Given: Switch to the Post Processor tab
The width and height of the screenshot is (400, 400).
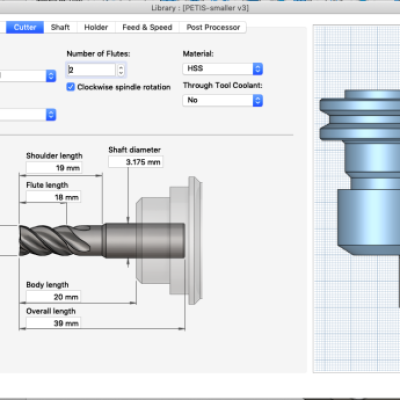Looking at the screenshot, I should [213, 27].
